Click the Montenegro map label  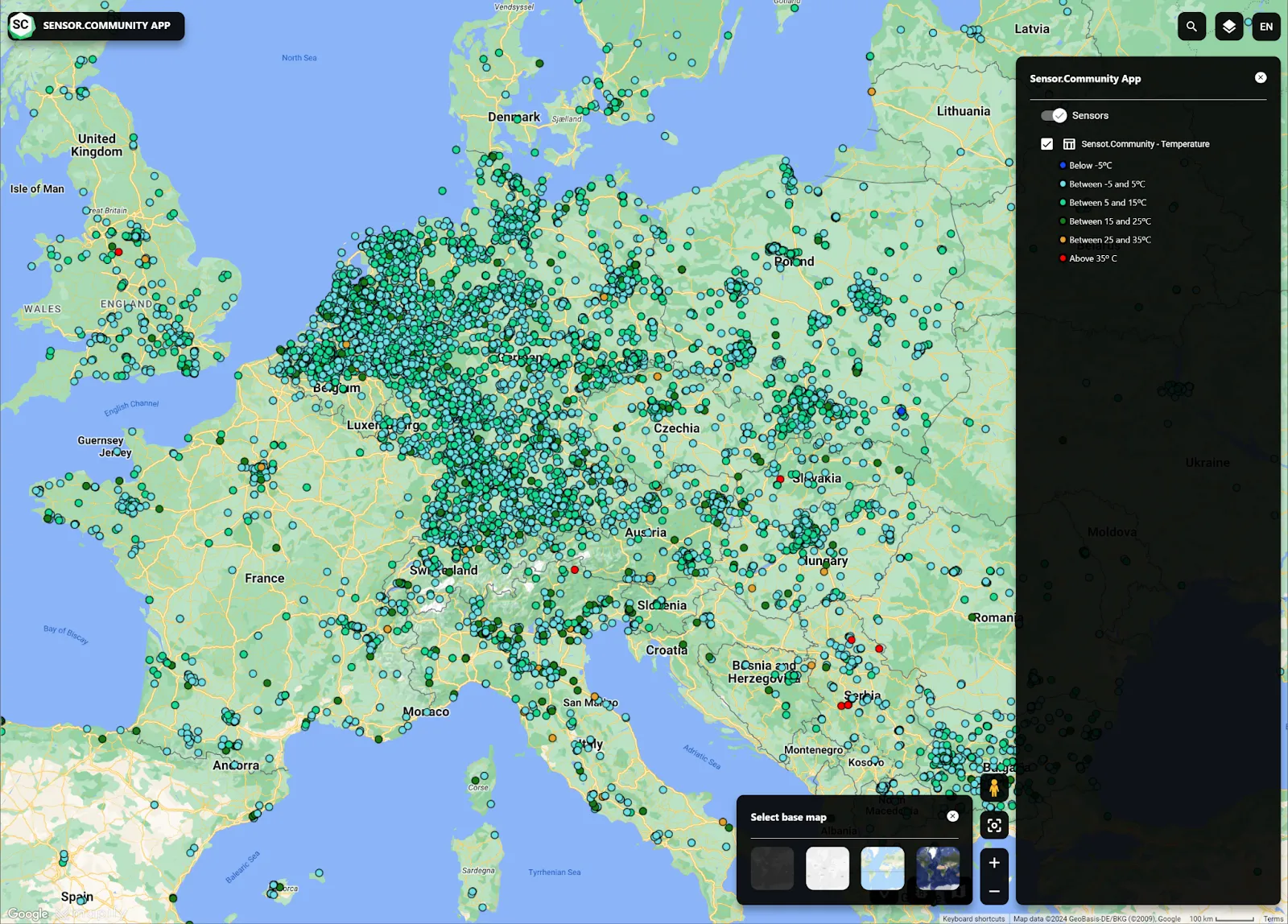[813, 750]
